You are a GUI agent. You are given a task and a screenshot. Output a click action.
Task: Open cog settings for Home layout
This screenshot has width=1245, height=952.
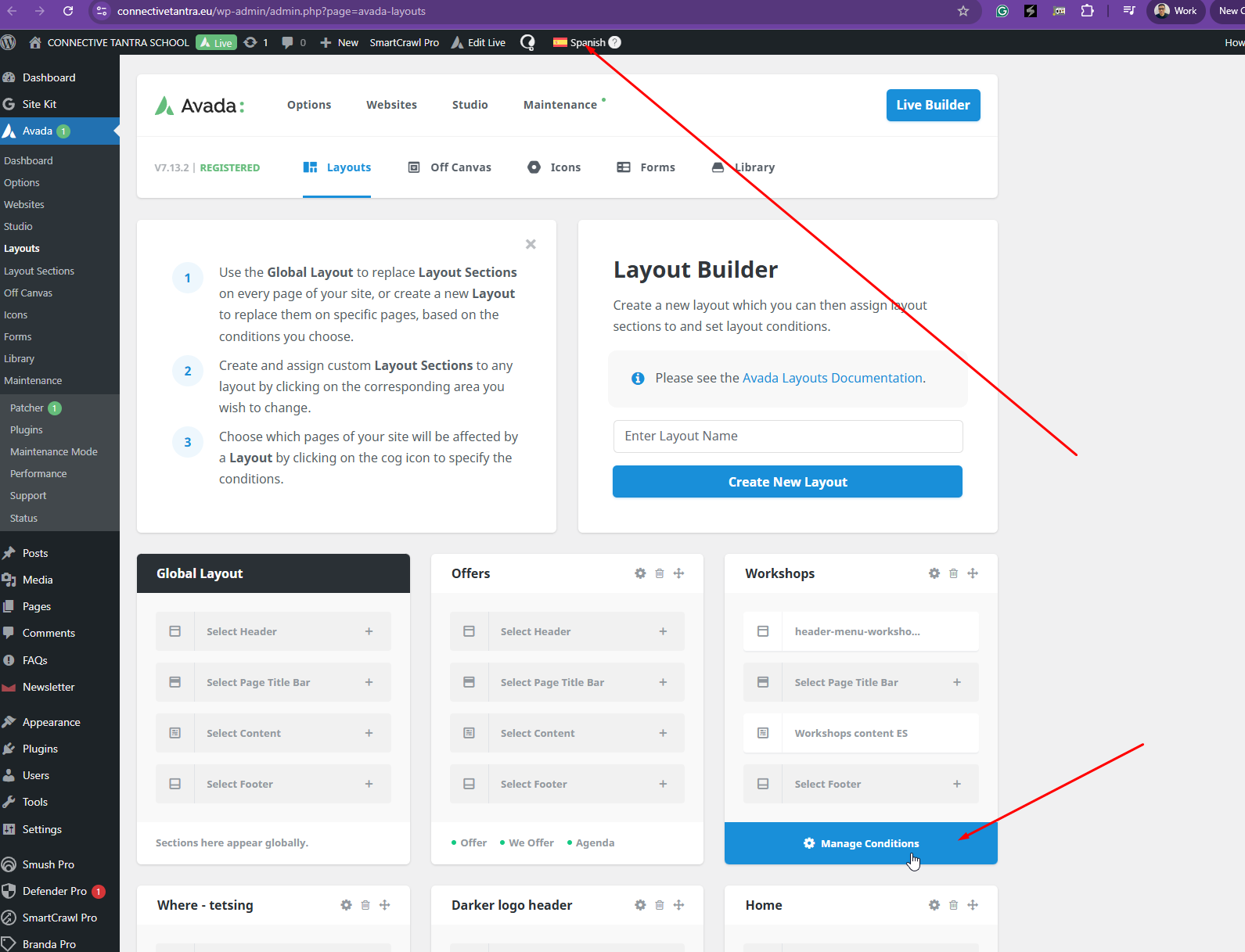point(934,905)
